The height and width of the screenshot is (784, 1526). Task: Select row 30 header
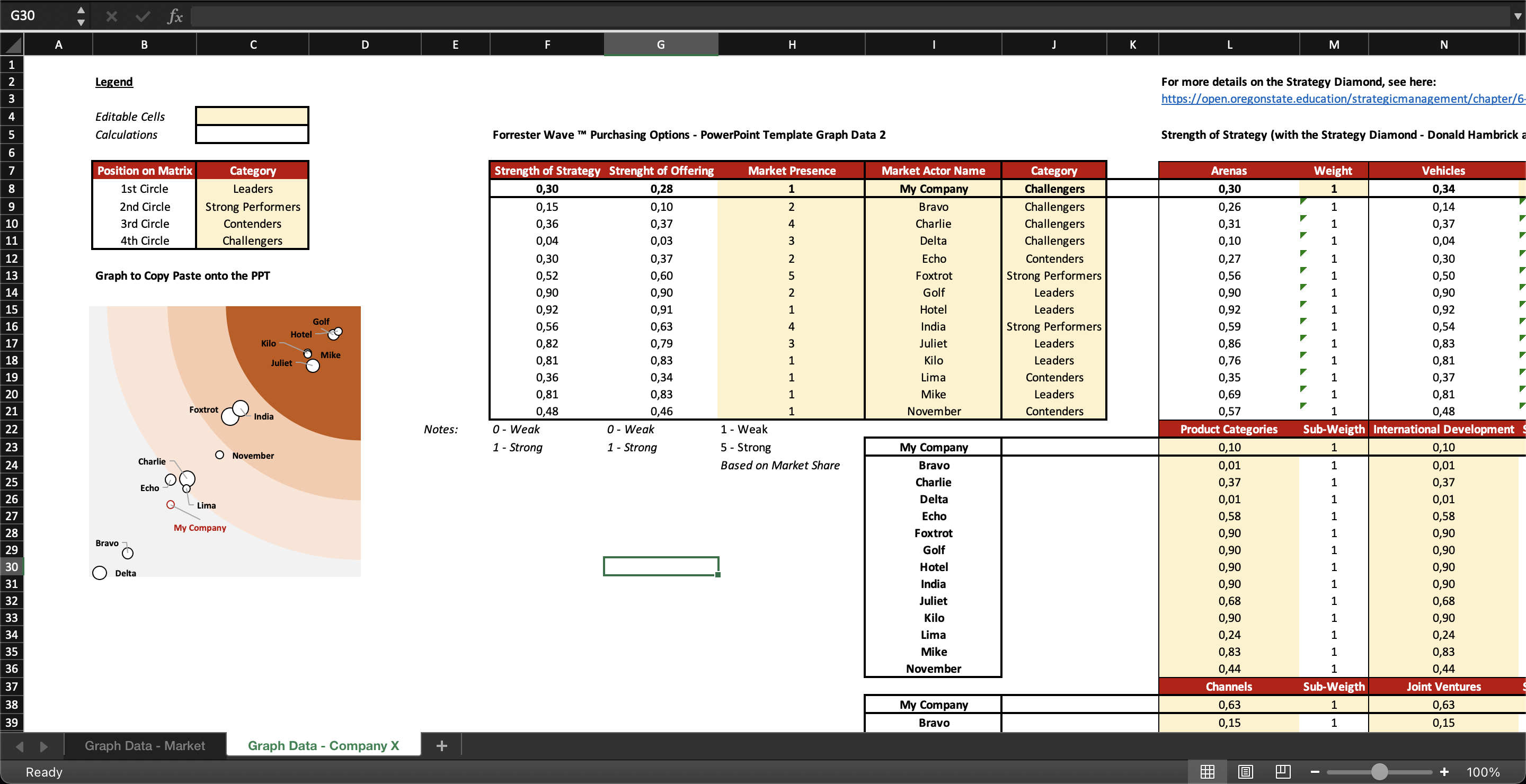click(12, 567)
